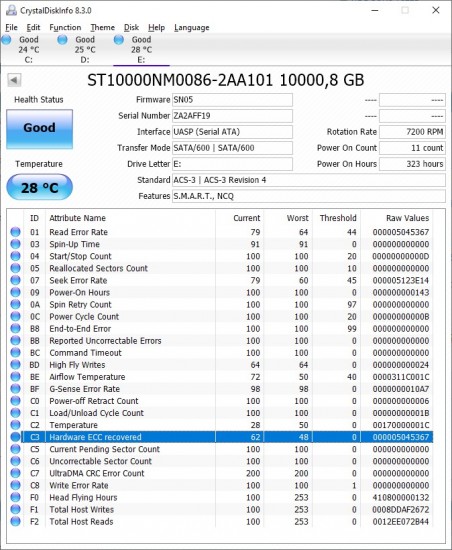The height and width of the screenshot is (550, 452).
Task: Click status icon for Total Host Writes
Action: 15,509
